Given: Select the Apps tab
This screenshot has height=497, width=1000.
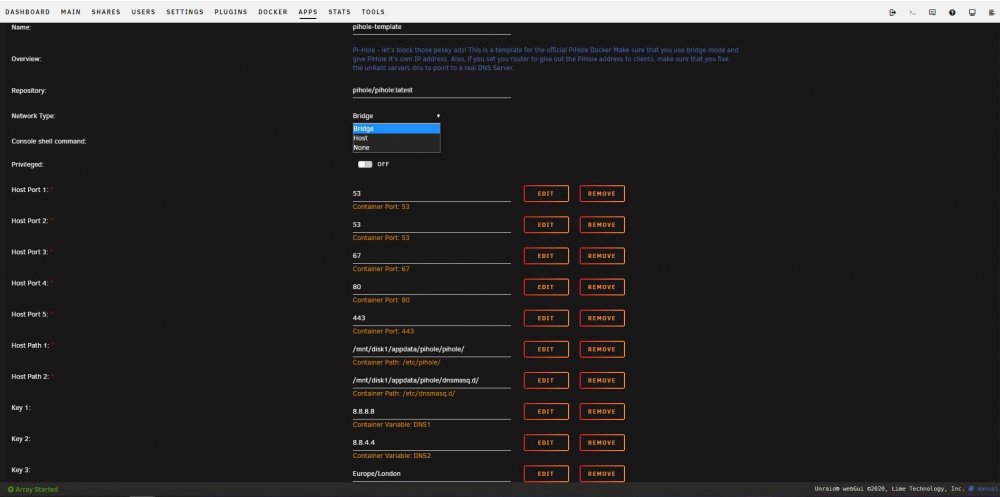Looking at the screenshot, I should pyautogui.click(x=308, y=12).
